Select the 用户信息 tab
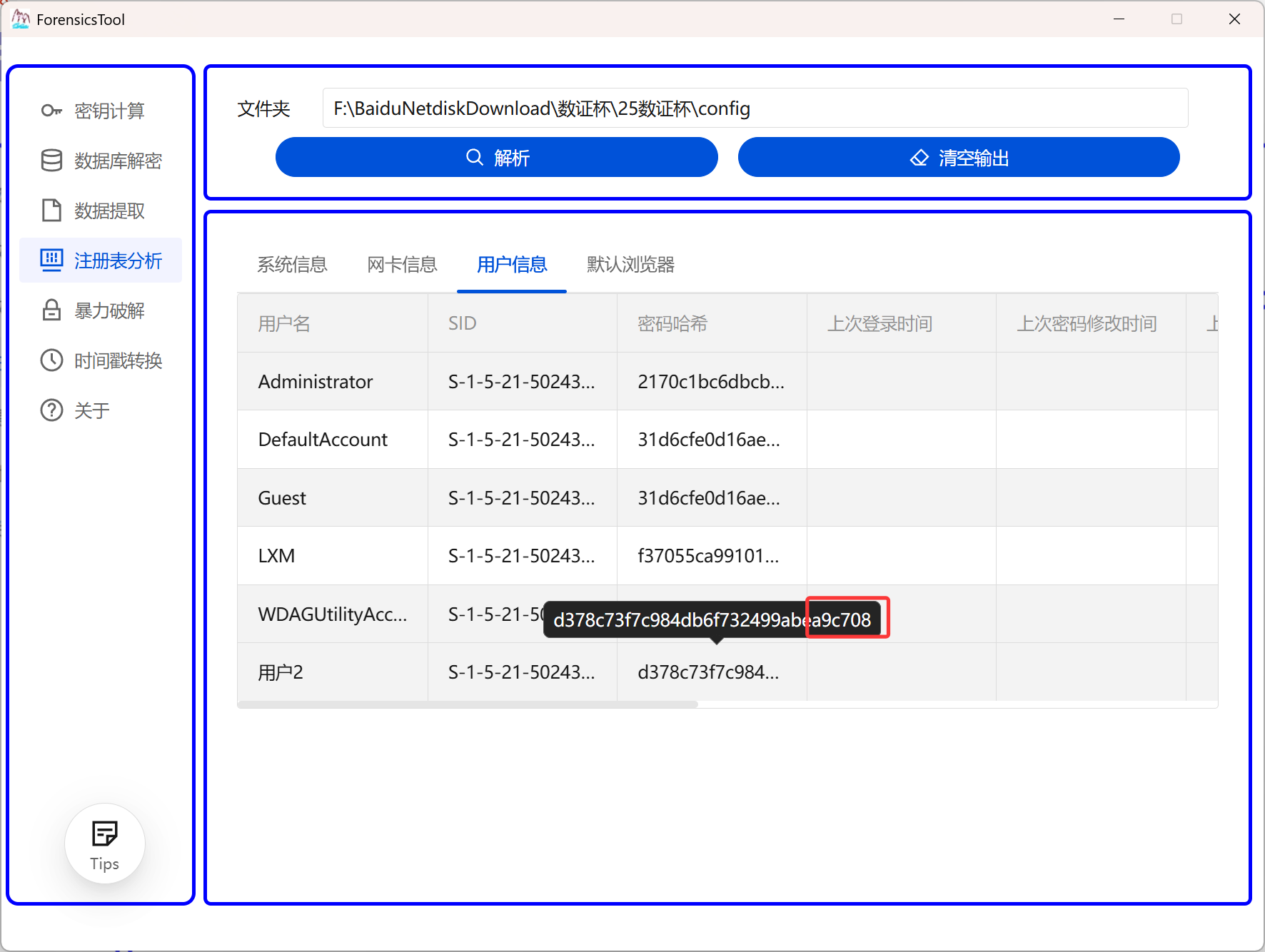The image size is (1265, 952). click(x=512, y=265)
